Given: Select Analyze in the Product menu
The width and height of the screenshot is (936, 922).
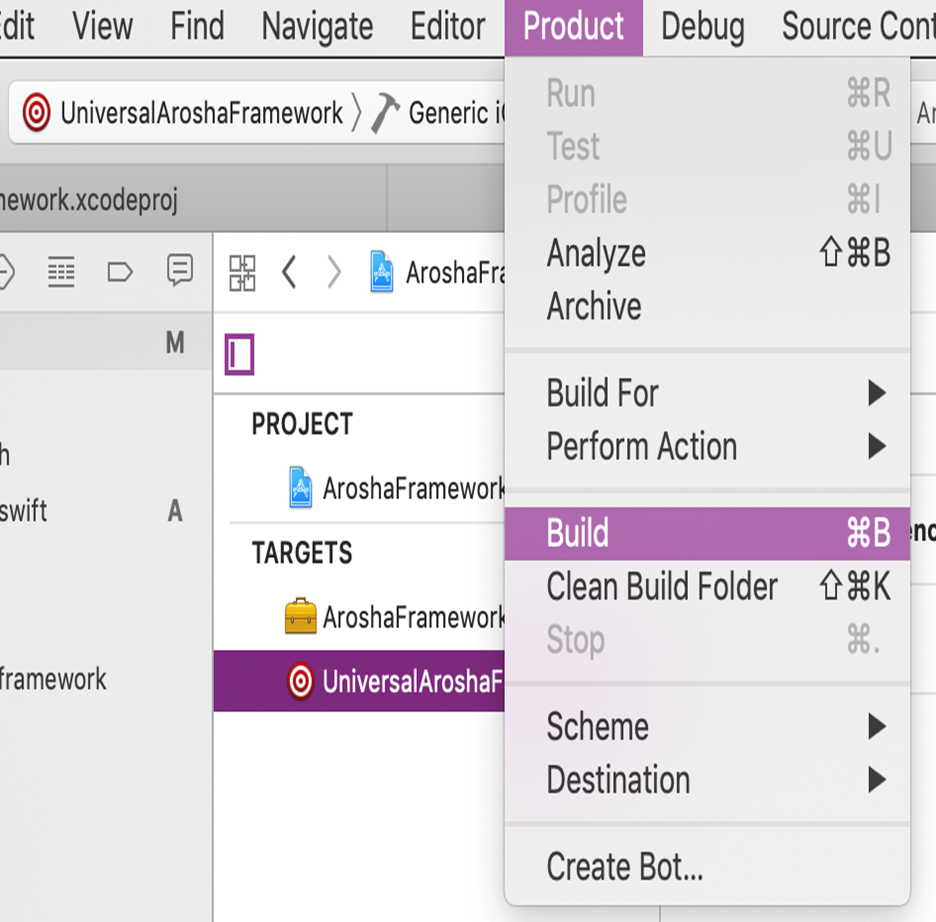Looking at the screenshot, I should coord(707,253).
